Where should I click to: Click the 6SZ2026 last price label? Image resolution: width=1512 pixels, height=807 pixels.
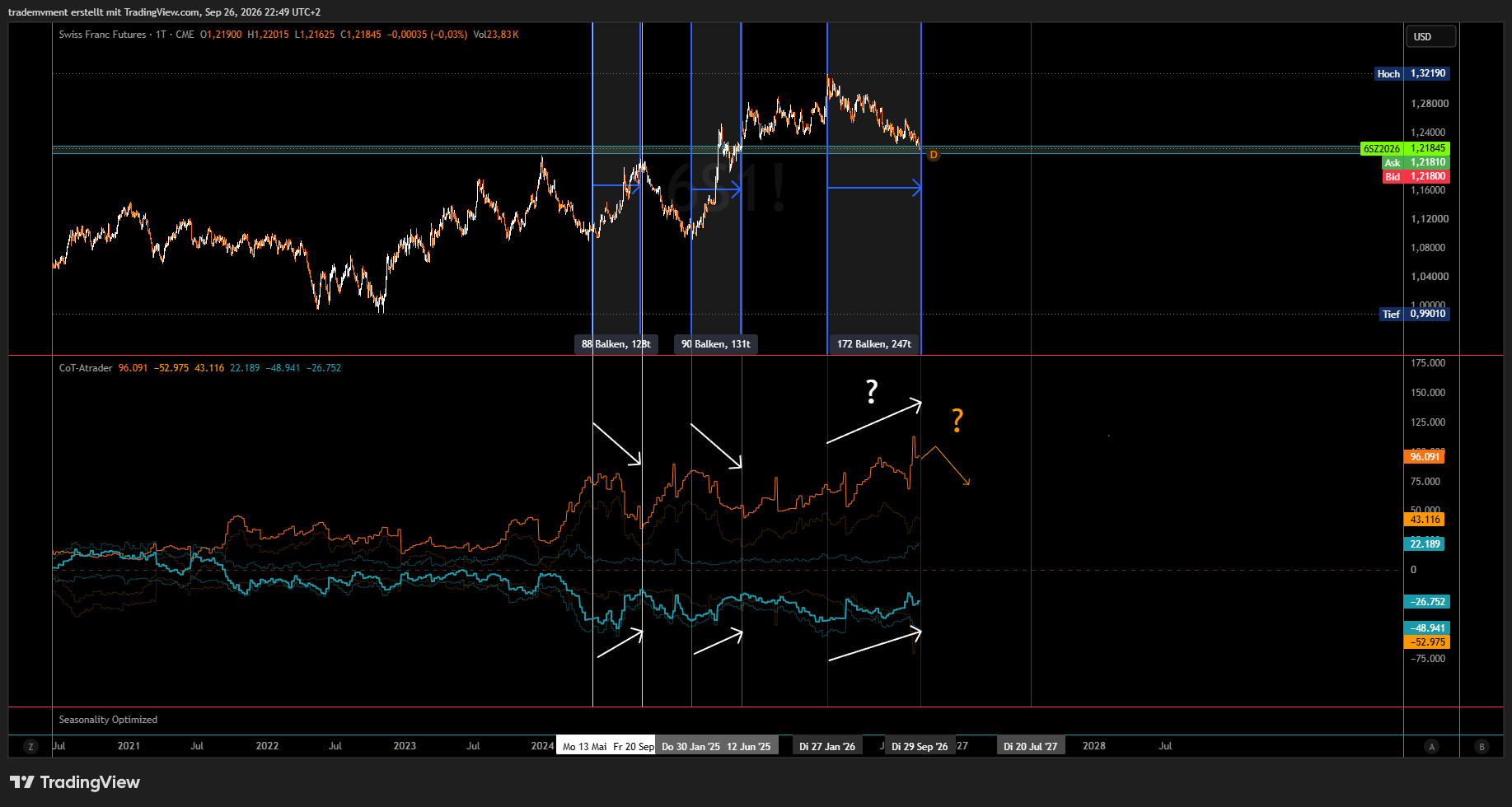tap(1405, 148)
